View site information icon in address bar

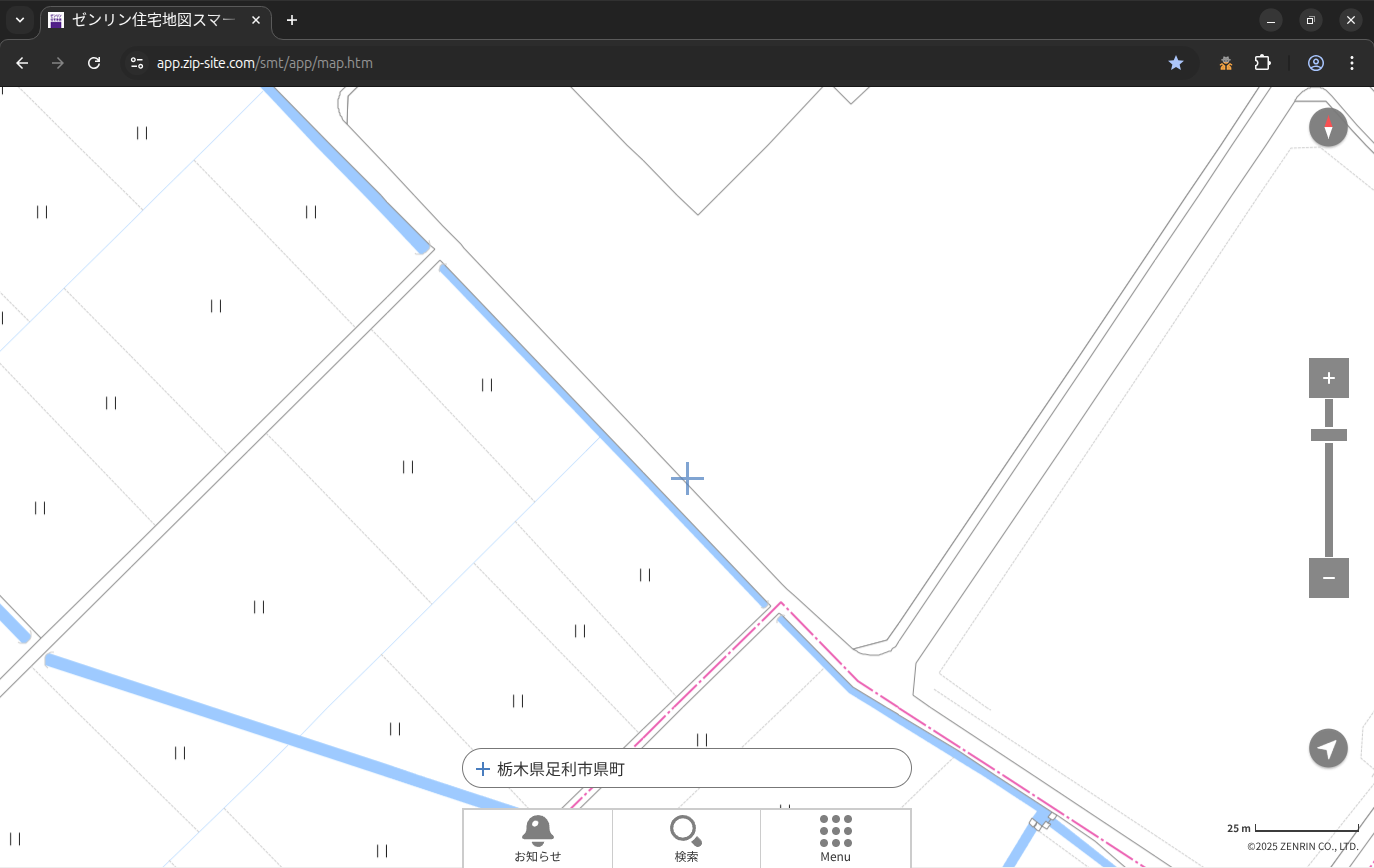pyautogui.click(x=137, y=63)
